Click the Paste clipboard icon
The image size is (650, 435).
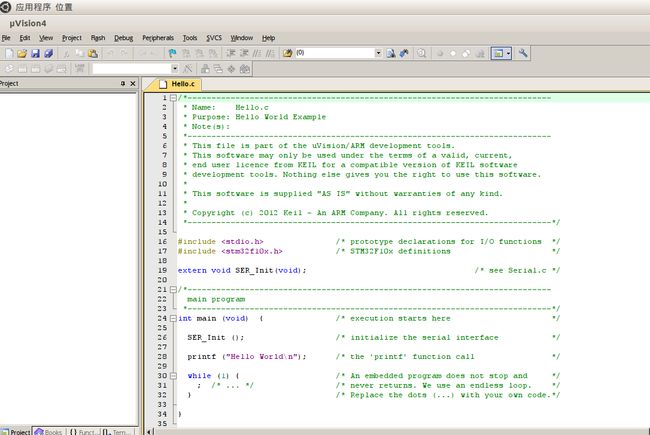(92, 53)
